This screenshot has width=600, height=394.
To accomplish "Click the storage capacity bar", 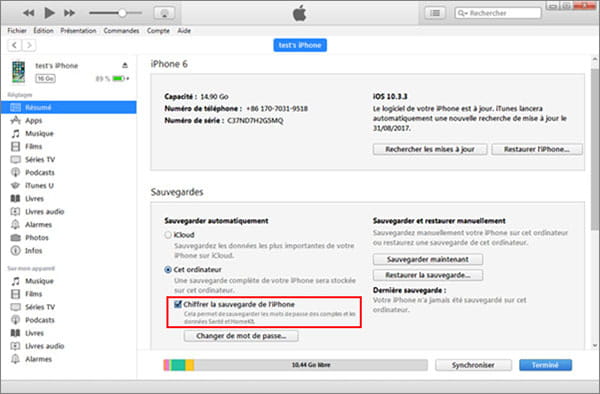I will (x=295, y=365).
